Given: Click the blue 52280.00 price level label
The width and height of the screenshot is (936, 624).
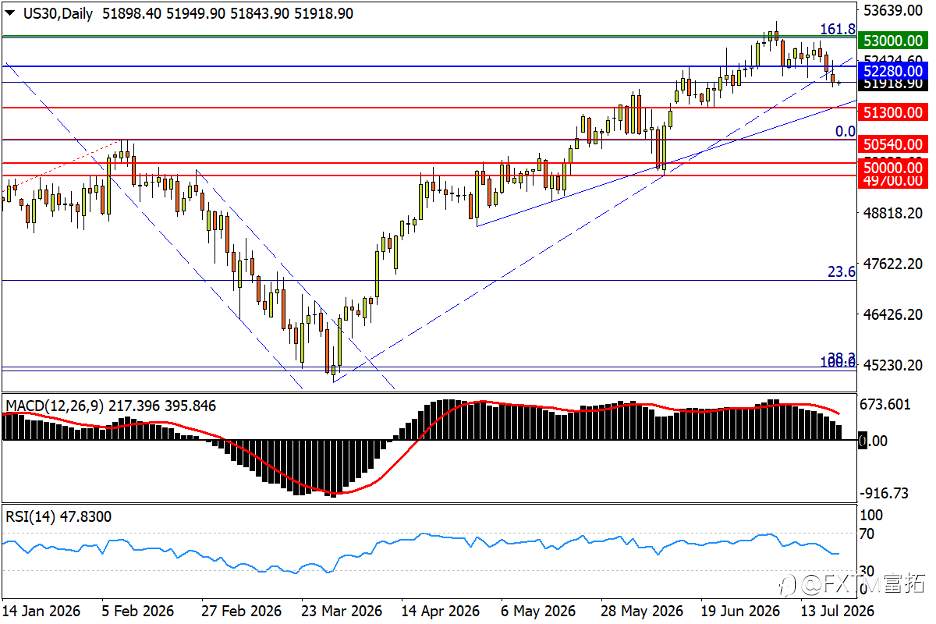Looking at the screenshot, I should [x=893, y=71].
